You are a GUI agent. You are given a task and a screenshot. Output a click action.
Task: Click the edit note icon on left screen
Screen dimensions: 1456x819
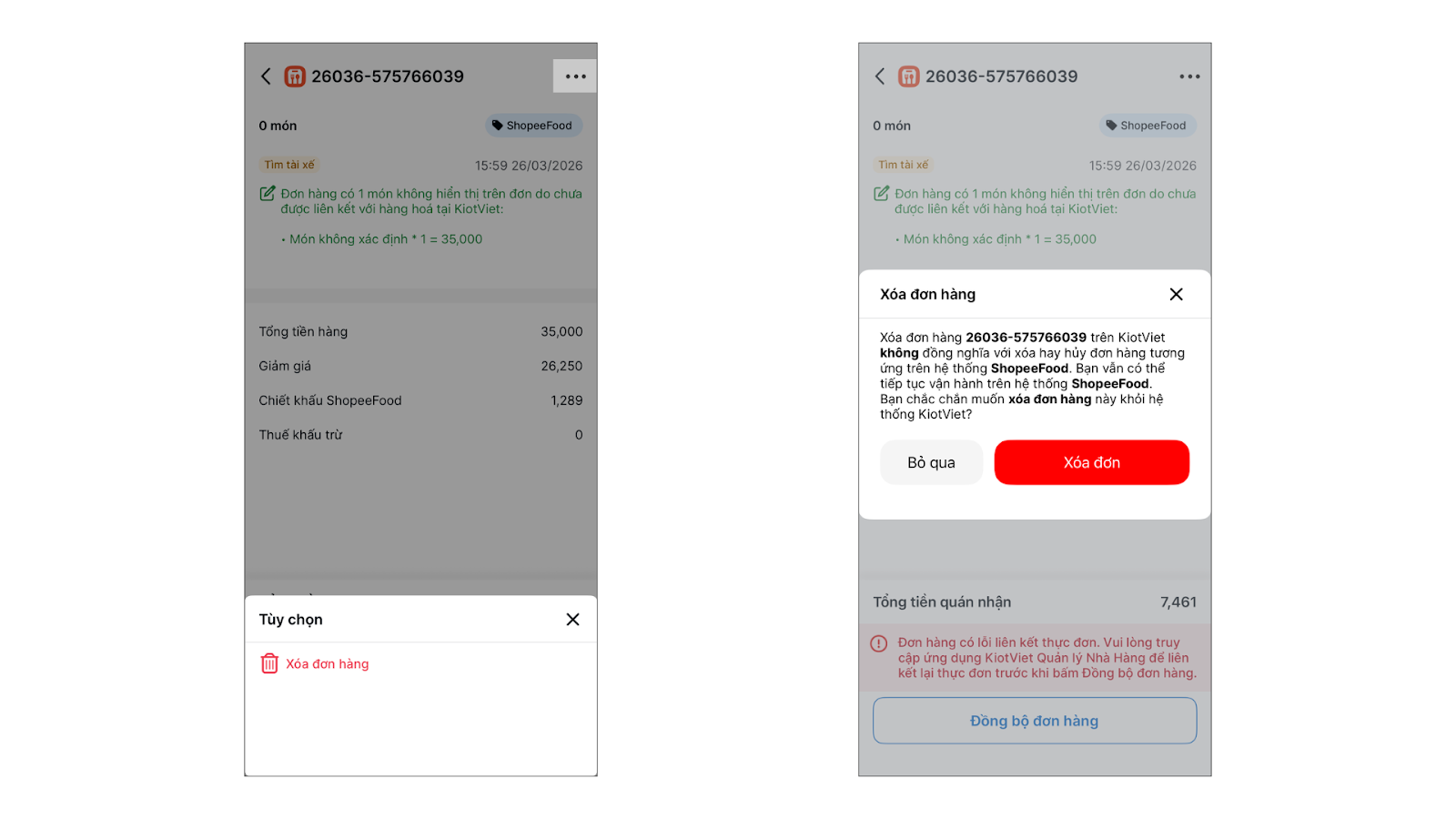click(268, 194)
